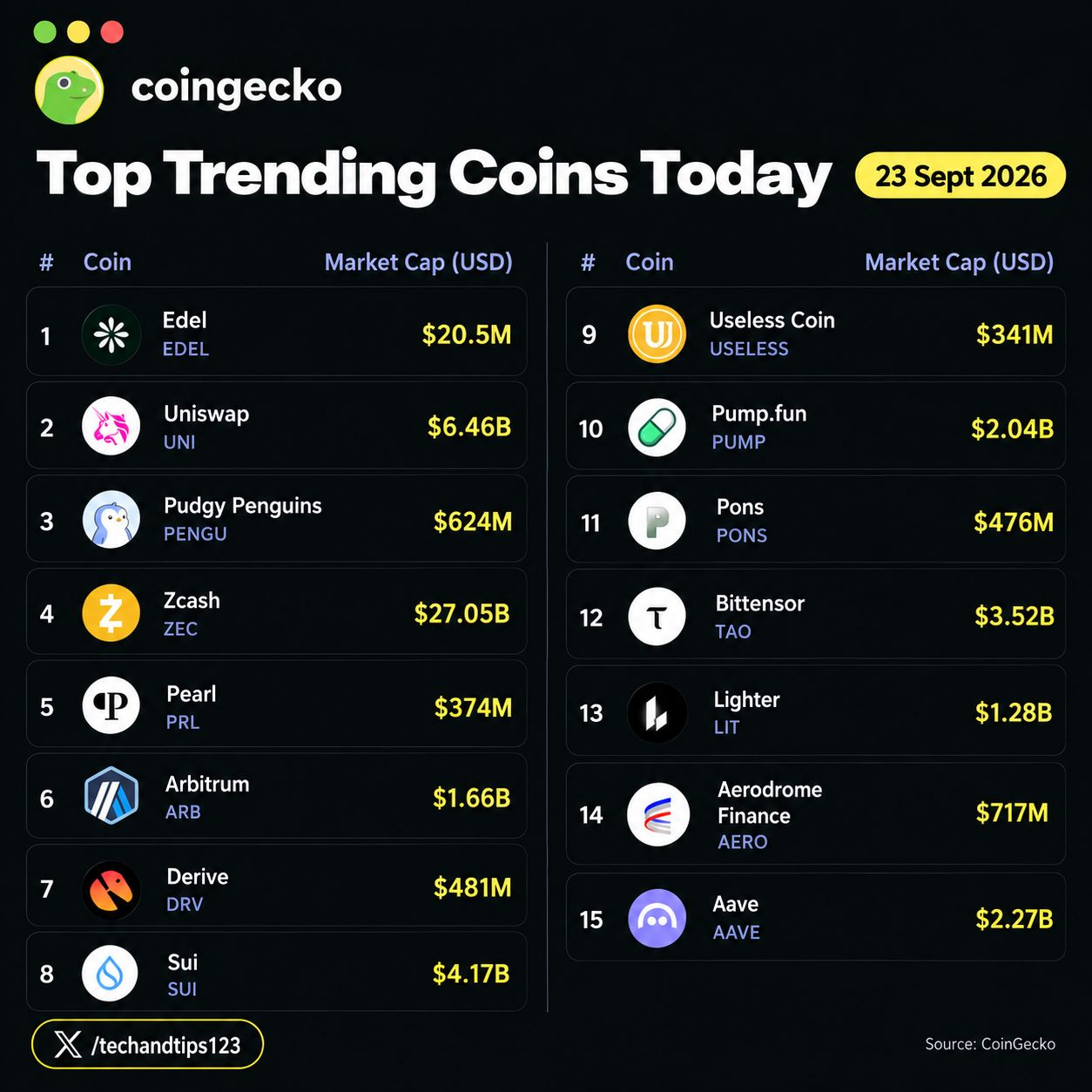This screenshot has height=1092, width=1092.
Task: Open the /techandtips123 X handle button
Action: (x=147, y=1044)
